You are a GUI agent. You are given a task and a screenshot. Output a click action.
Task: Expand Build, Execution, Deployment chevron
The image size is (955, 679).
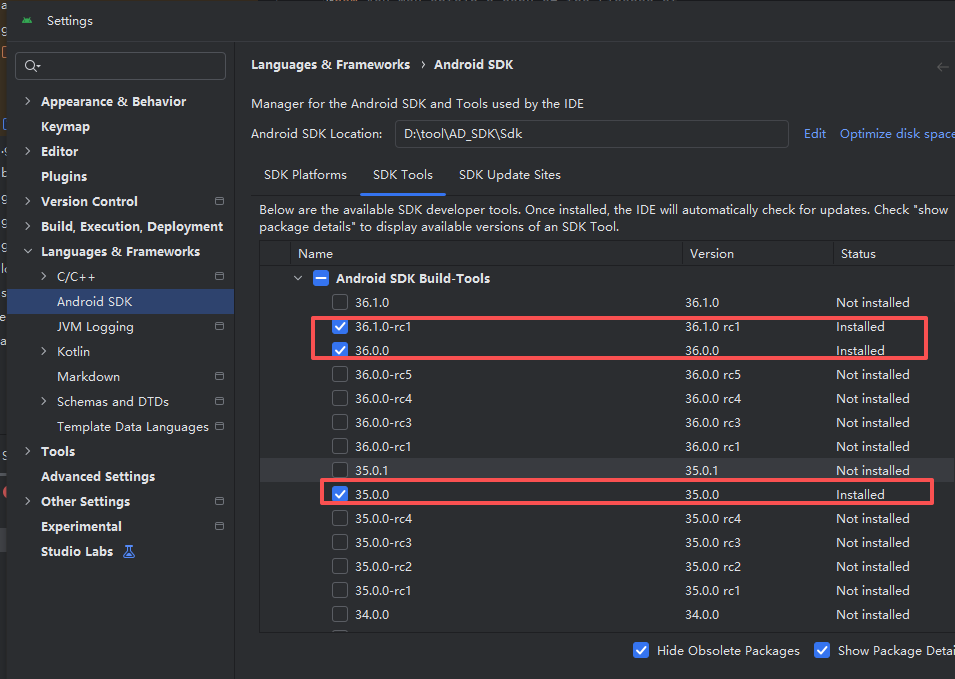tap(27, 226)
